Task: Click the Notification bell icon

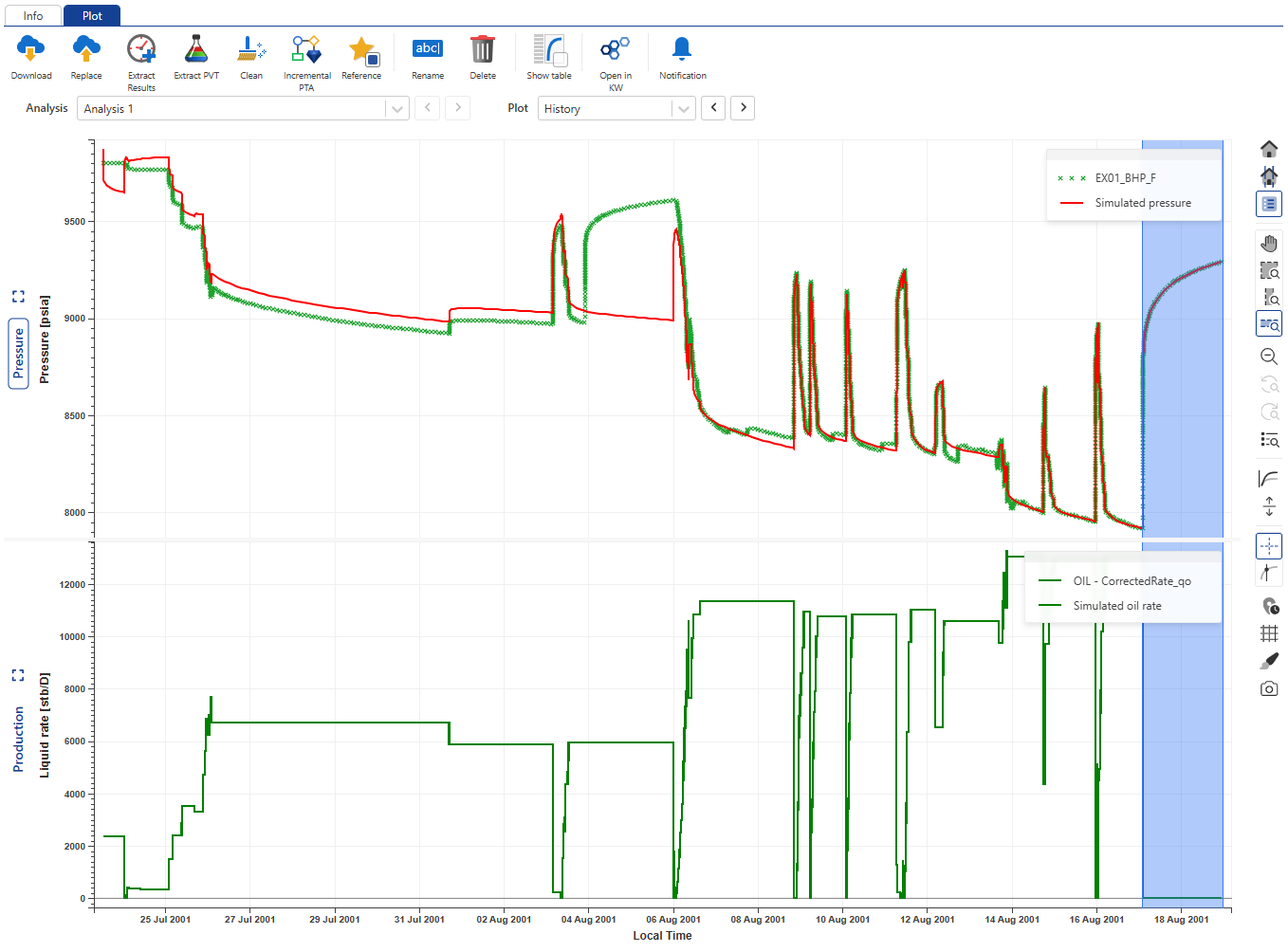Action: tap(682, 49)
